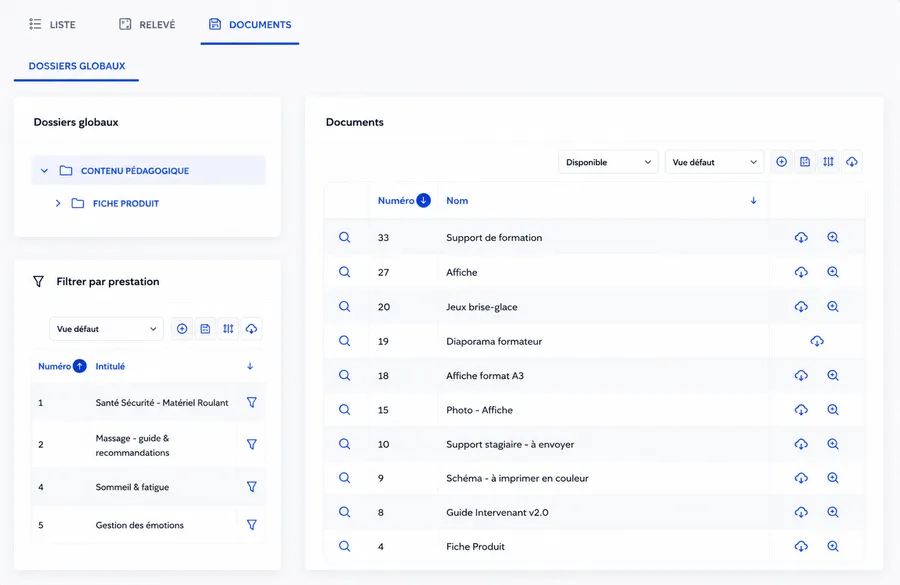Click the cloud export icon in Documents toolbar
Screen dimensions: 900x585
[852, 162]
